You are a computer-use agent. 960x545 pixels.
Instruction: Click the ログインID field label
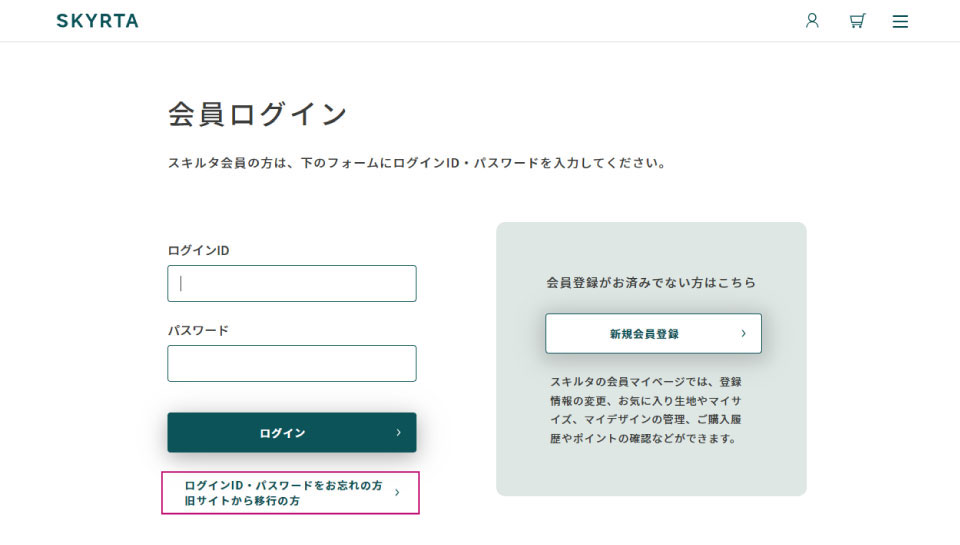coord(198,250)
